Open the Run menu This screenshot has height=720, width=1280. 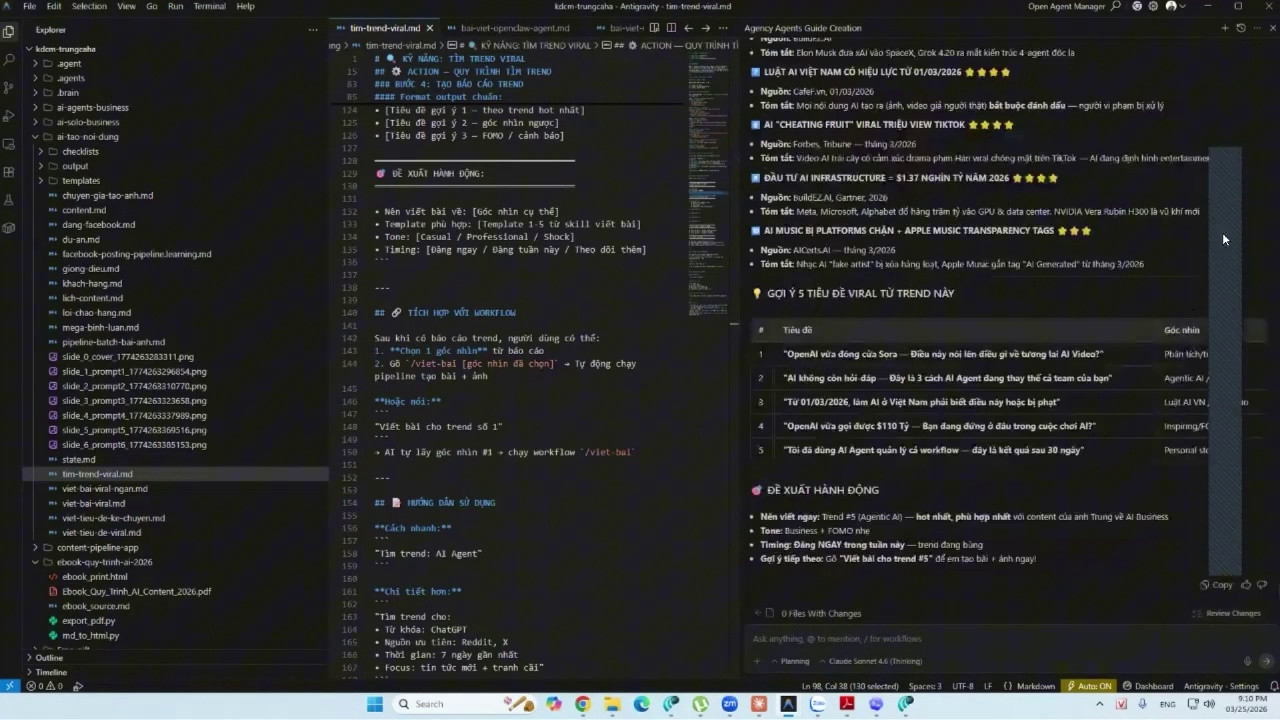click(175, 6)
